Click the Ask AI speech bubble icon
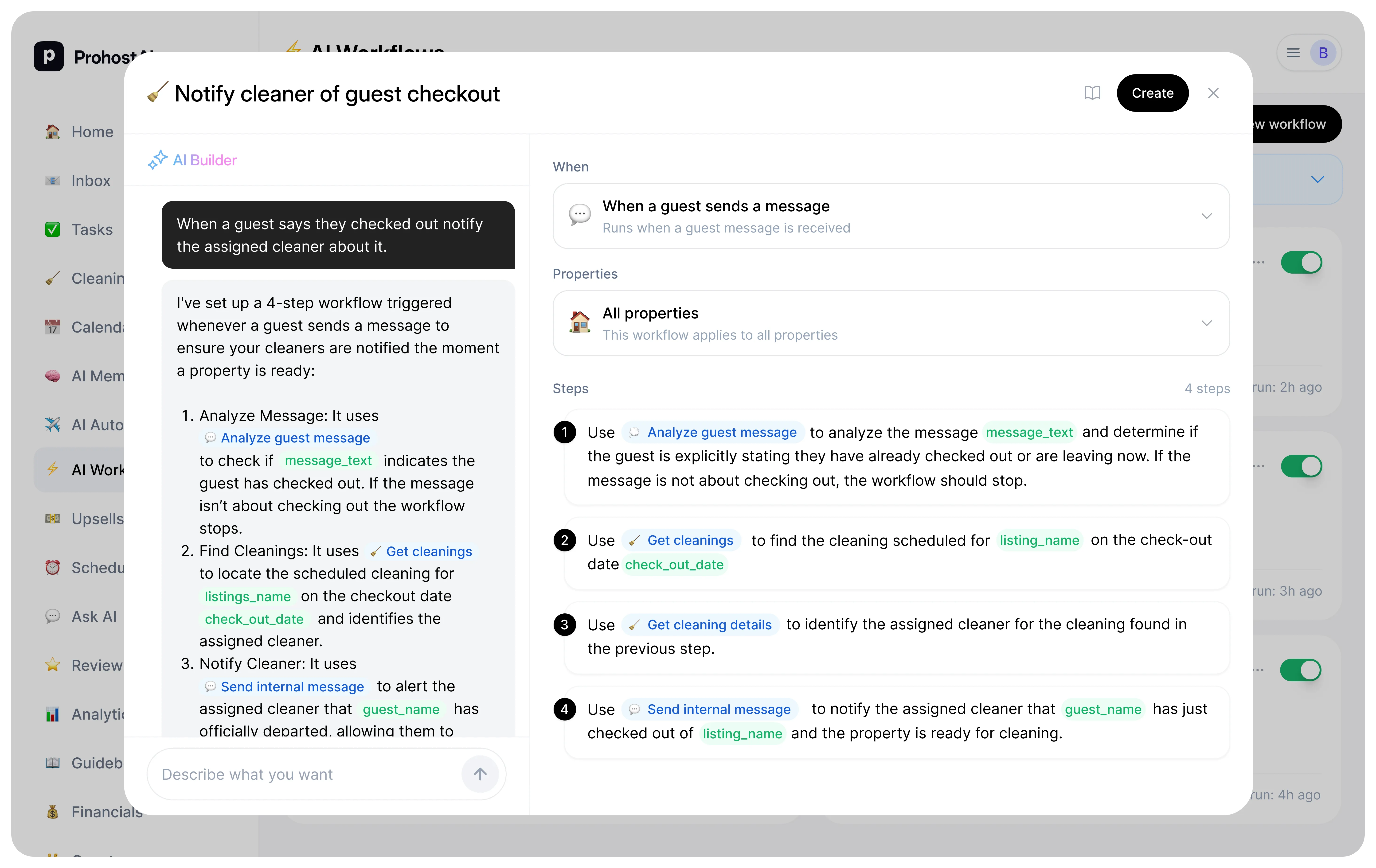 click(x=53, y=617)
